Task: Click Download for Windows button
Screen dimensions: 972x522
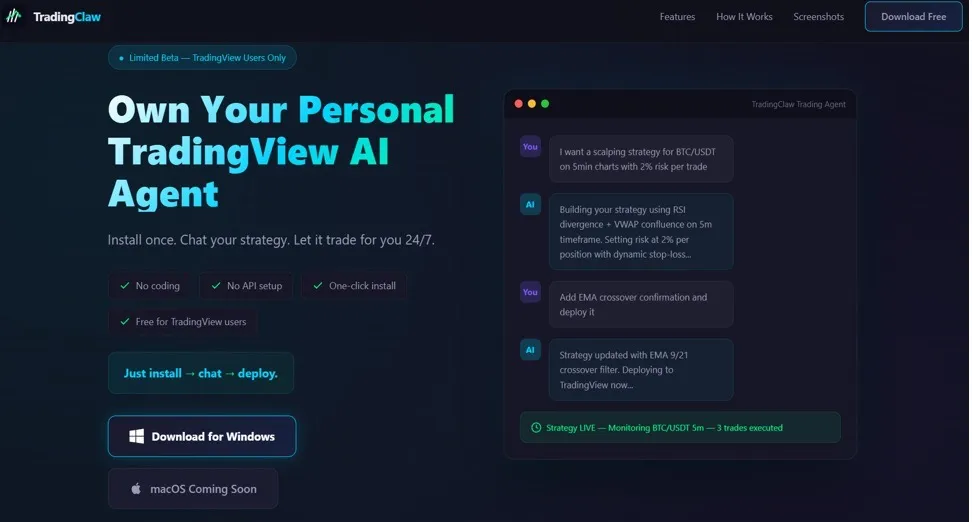Action: tap(202, 436)
